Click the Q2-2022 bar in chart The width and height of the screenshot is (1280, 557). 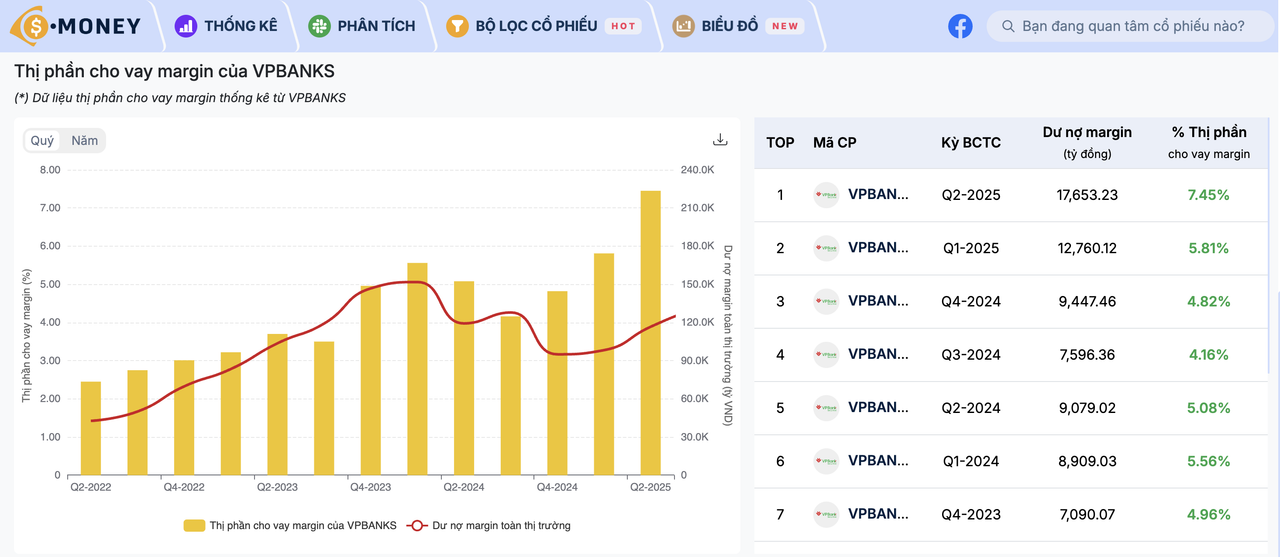click(91, 428)
